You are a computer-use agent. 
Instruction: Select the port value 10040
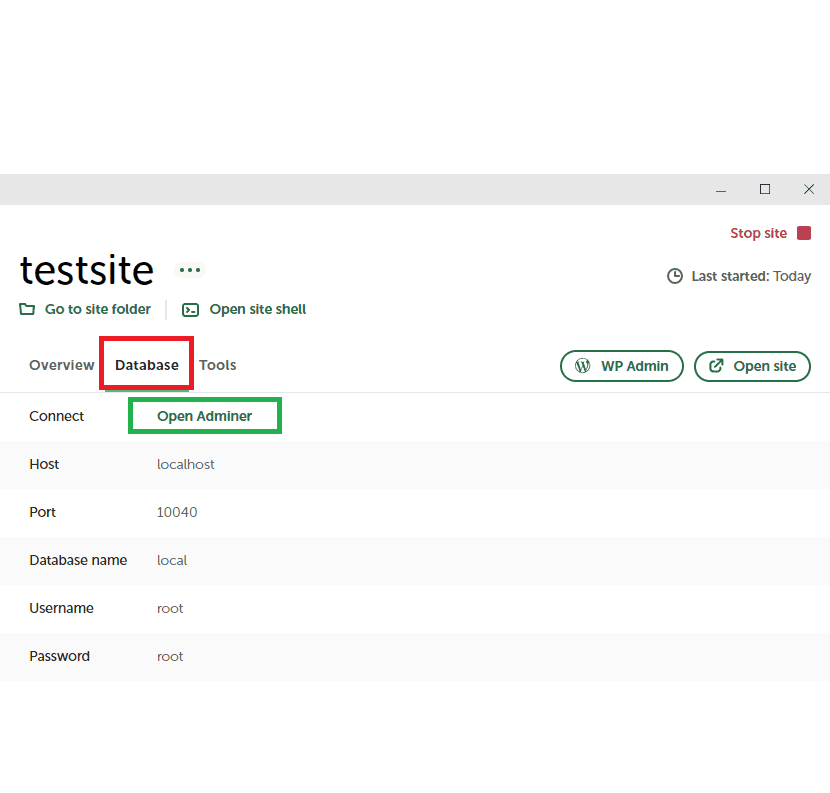tap(177, 512)
